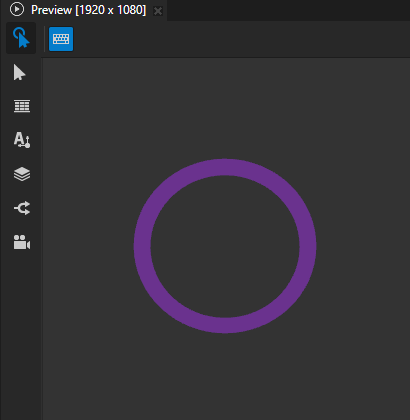
Task: Close the Preview tab
Action: (158, 11)
